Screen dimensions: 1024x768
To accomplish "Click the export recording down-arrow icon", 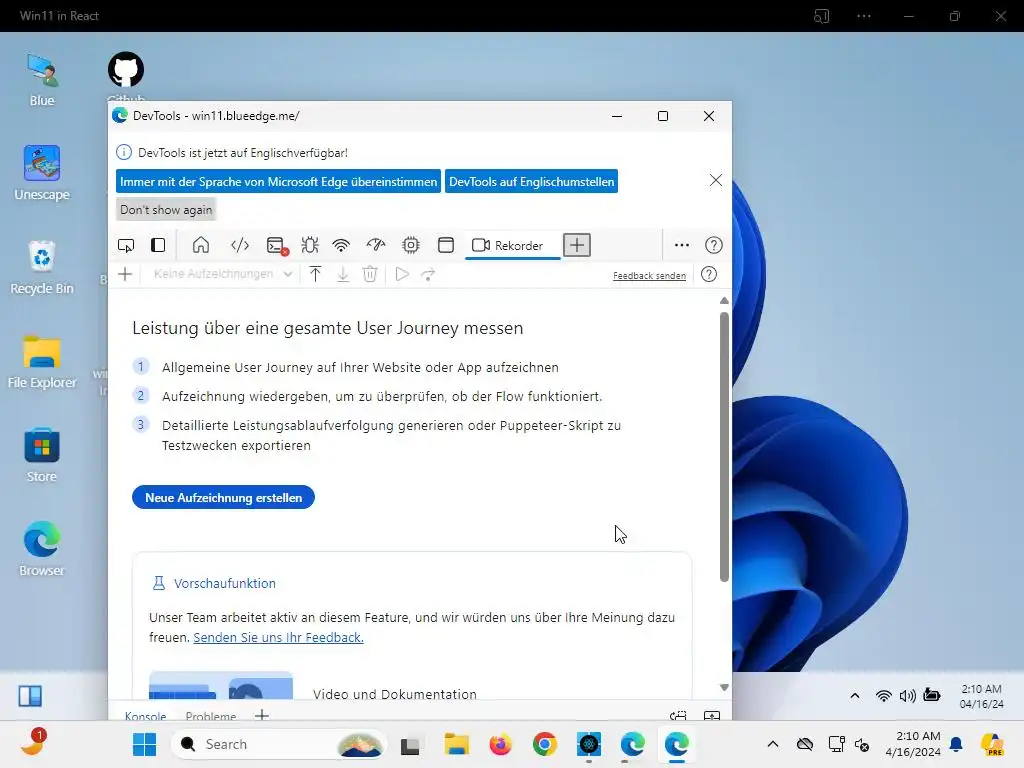I will click(343, 274).
